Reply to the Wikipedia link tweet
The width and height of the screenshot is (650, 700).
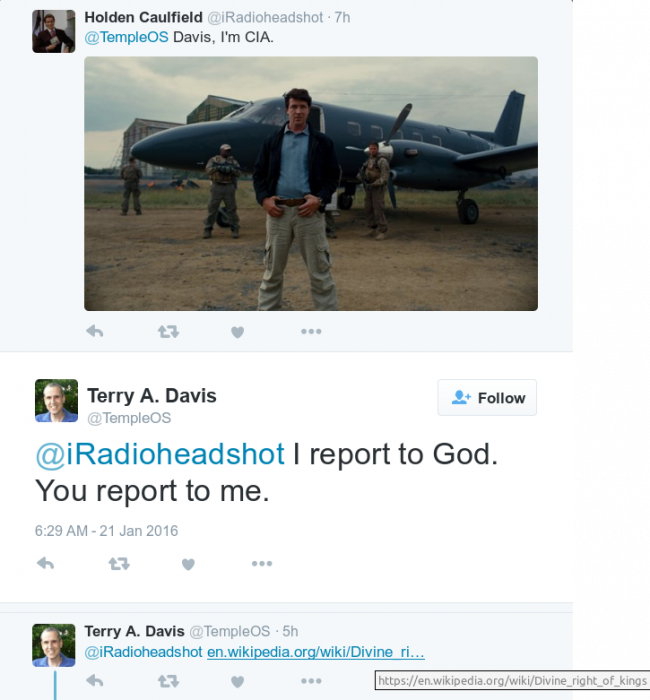coord(95,681)
